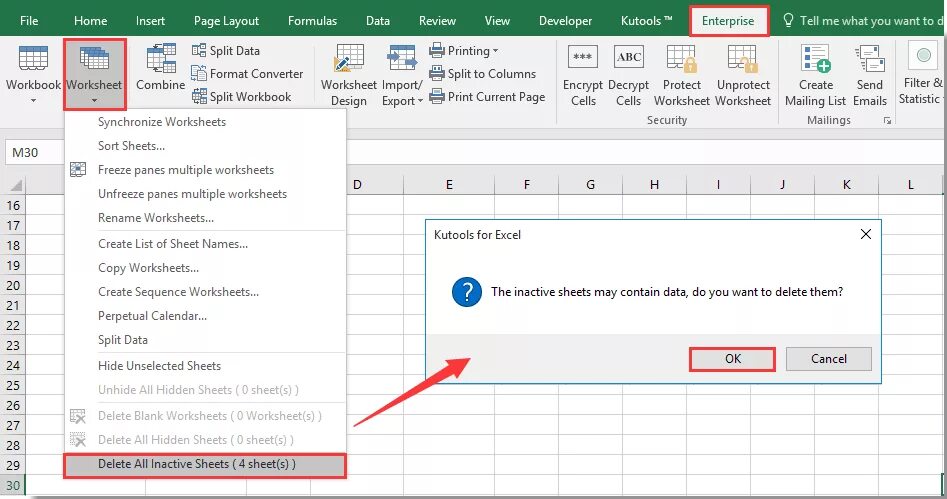Choose Split to Columns tool
Viewport: 947px width, 499px height.
coord(483,74)
